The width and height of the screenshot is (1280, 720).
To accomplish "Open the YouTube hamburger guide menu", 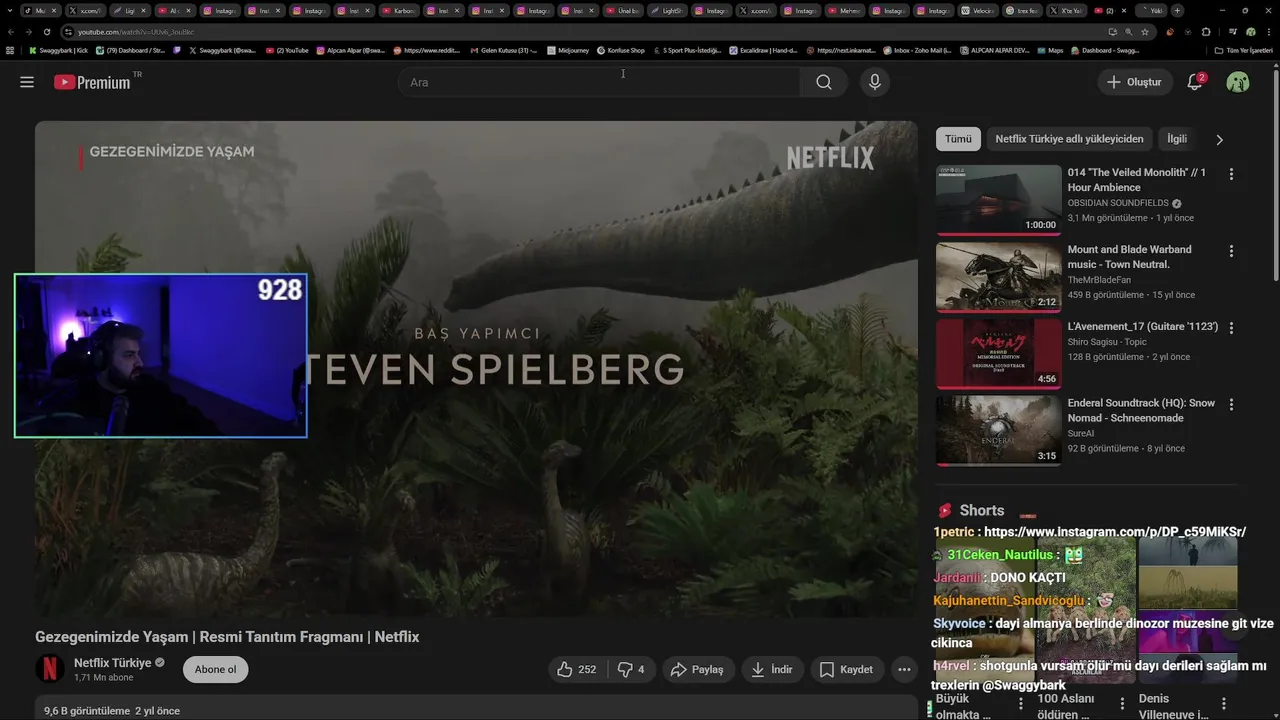I will tap(27, 82).
